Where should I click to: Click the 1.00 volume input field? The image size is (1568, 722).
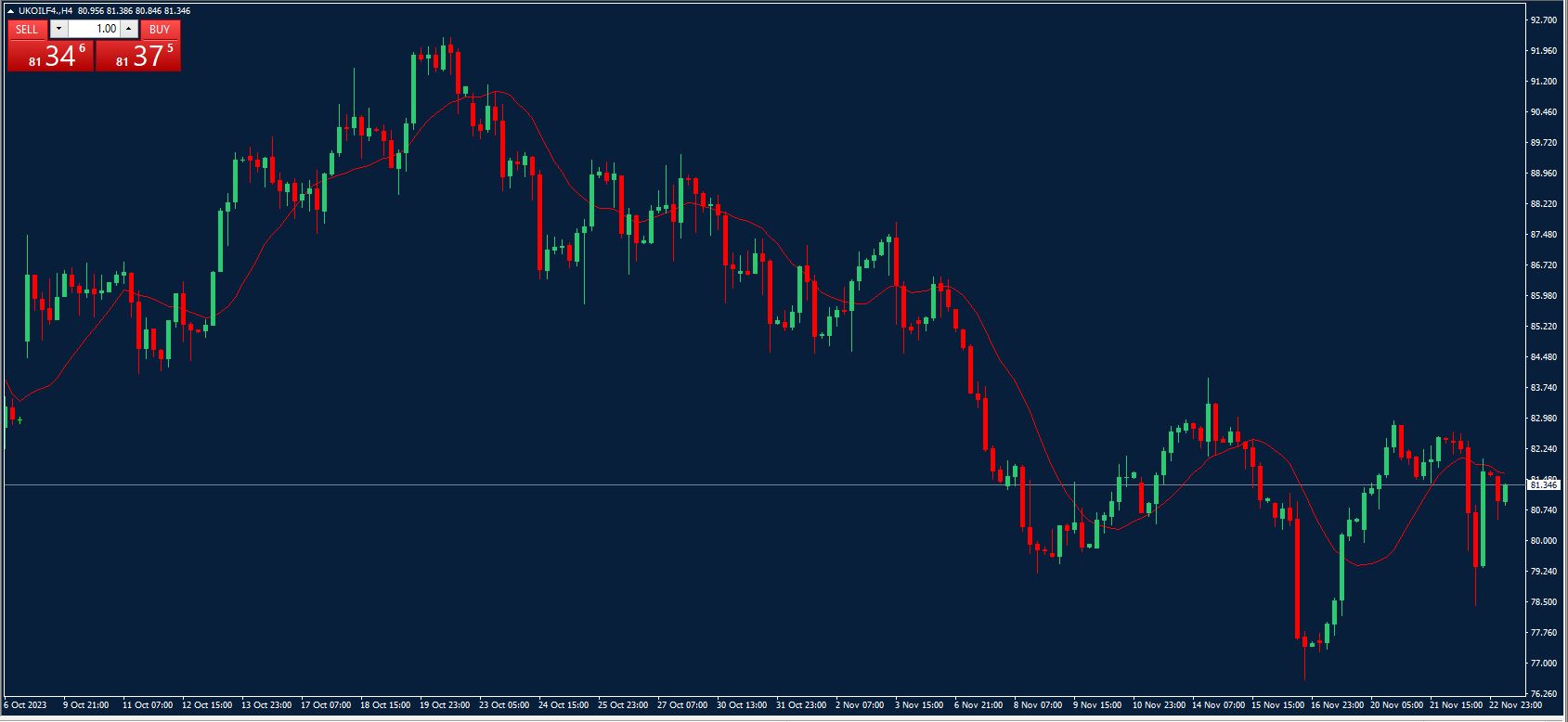[x=94, y=30]
